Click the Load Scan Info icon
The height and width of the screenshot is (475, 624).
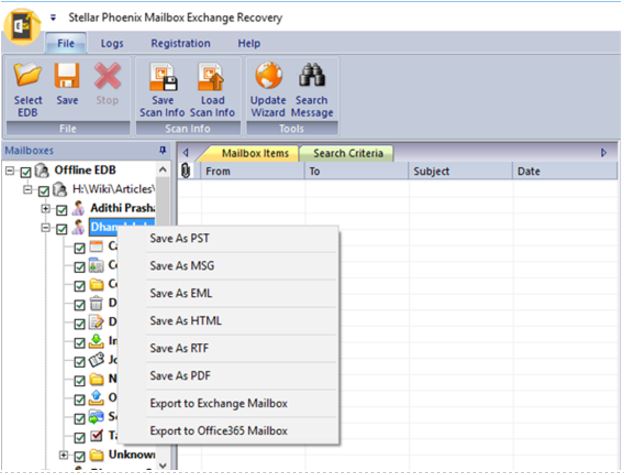point(212,77)
